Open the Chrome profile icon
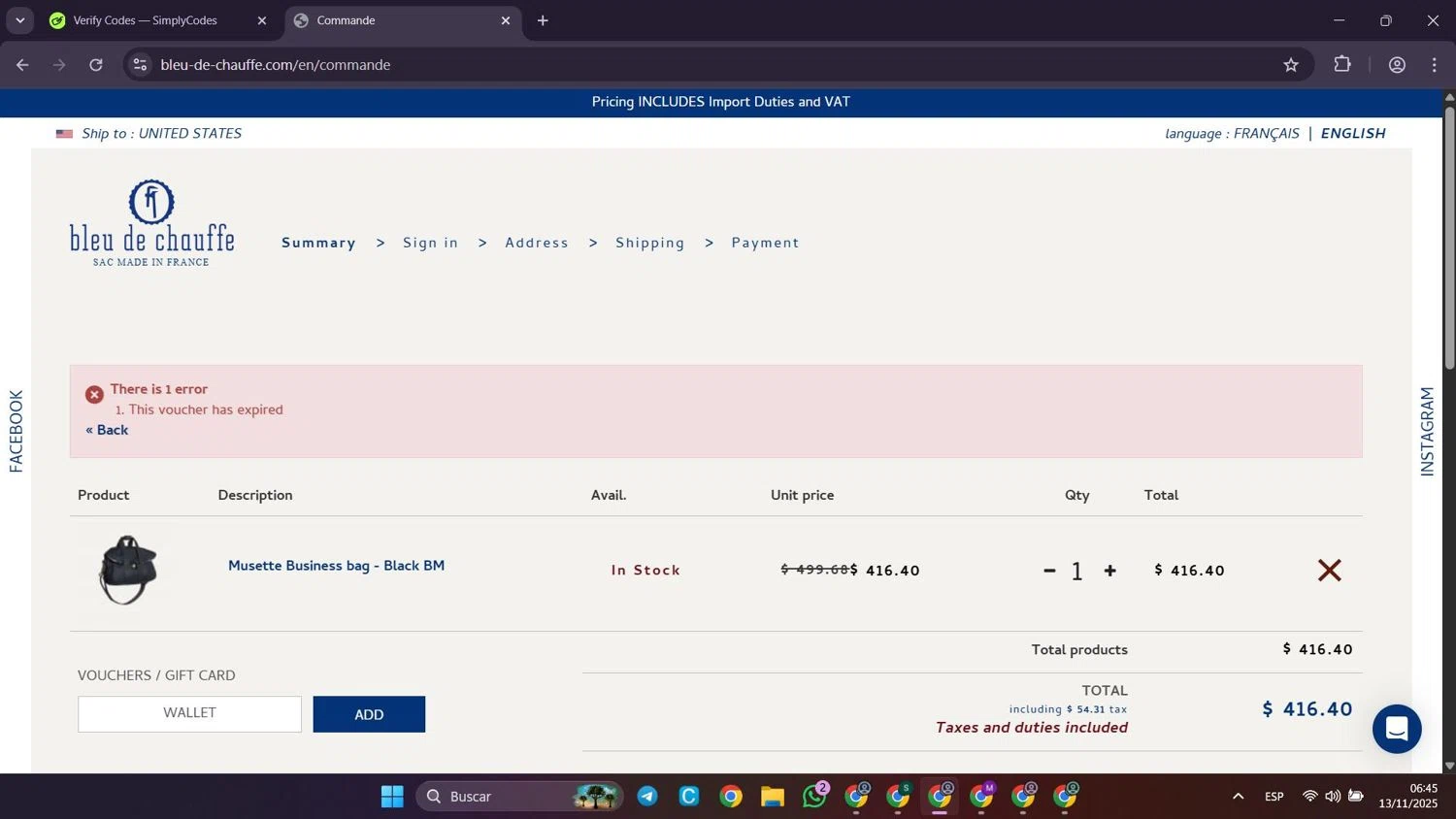The height and width of the screenshot is (819, 1456). pyautogui.click(x=1397, y=65)
